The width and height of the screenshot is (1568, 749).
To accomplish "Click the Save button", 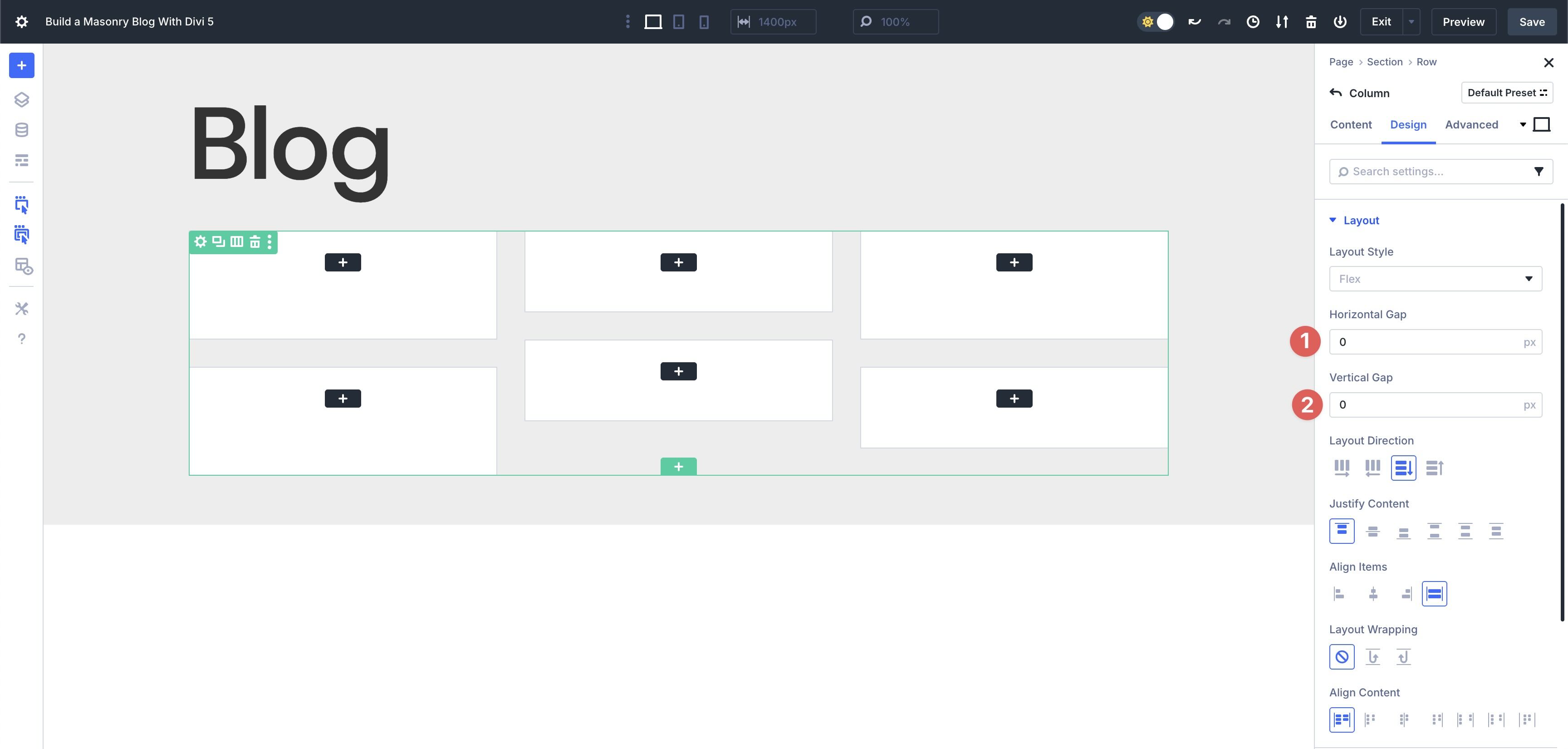I will click(1532, 21).
